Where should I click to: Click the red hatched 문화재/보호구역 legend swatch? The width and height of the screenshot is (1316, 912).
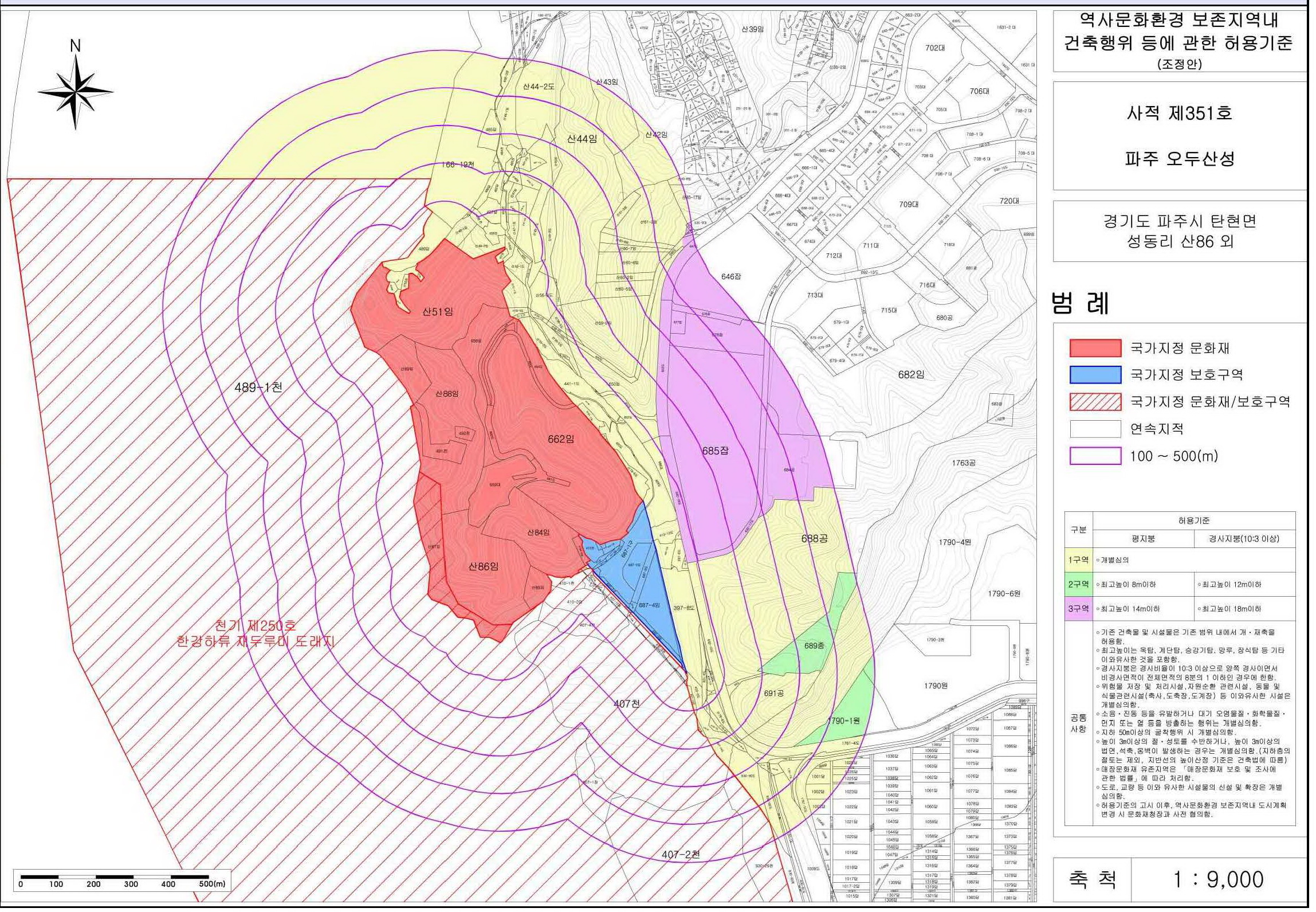click(1095, 401)
